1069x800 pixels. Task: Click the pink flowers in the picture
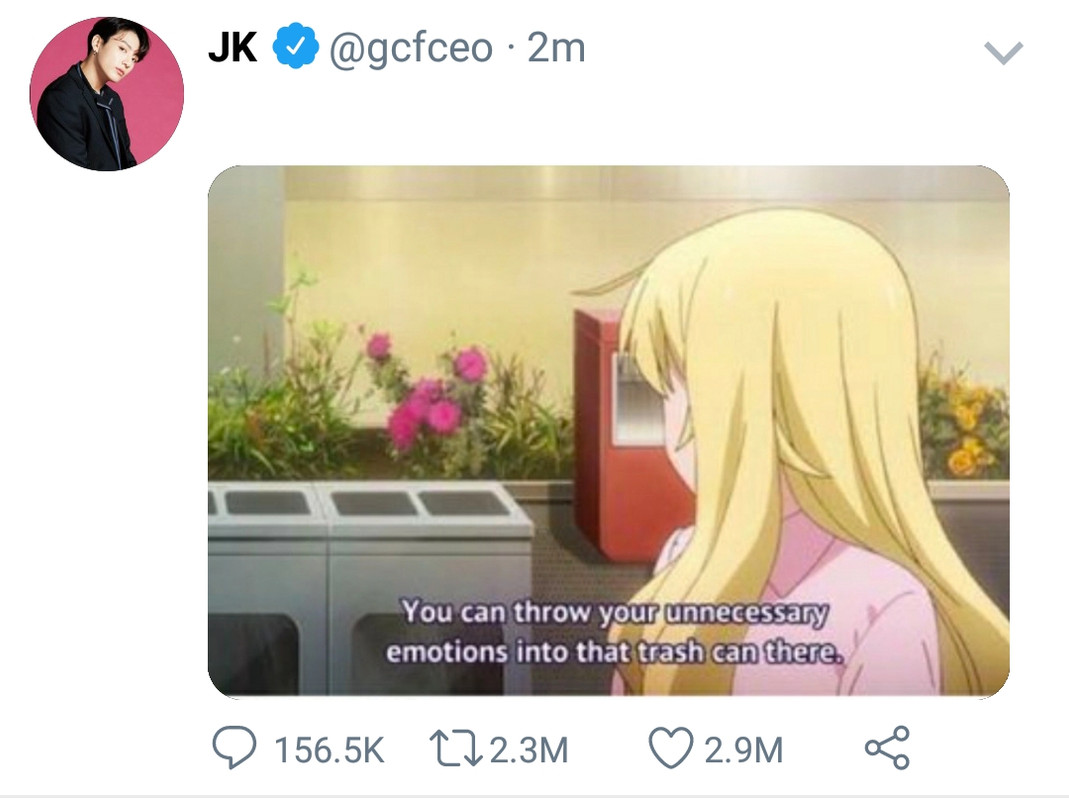(x=432, y=396)
